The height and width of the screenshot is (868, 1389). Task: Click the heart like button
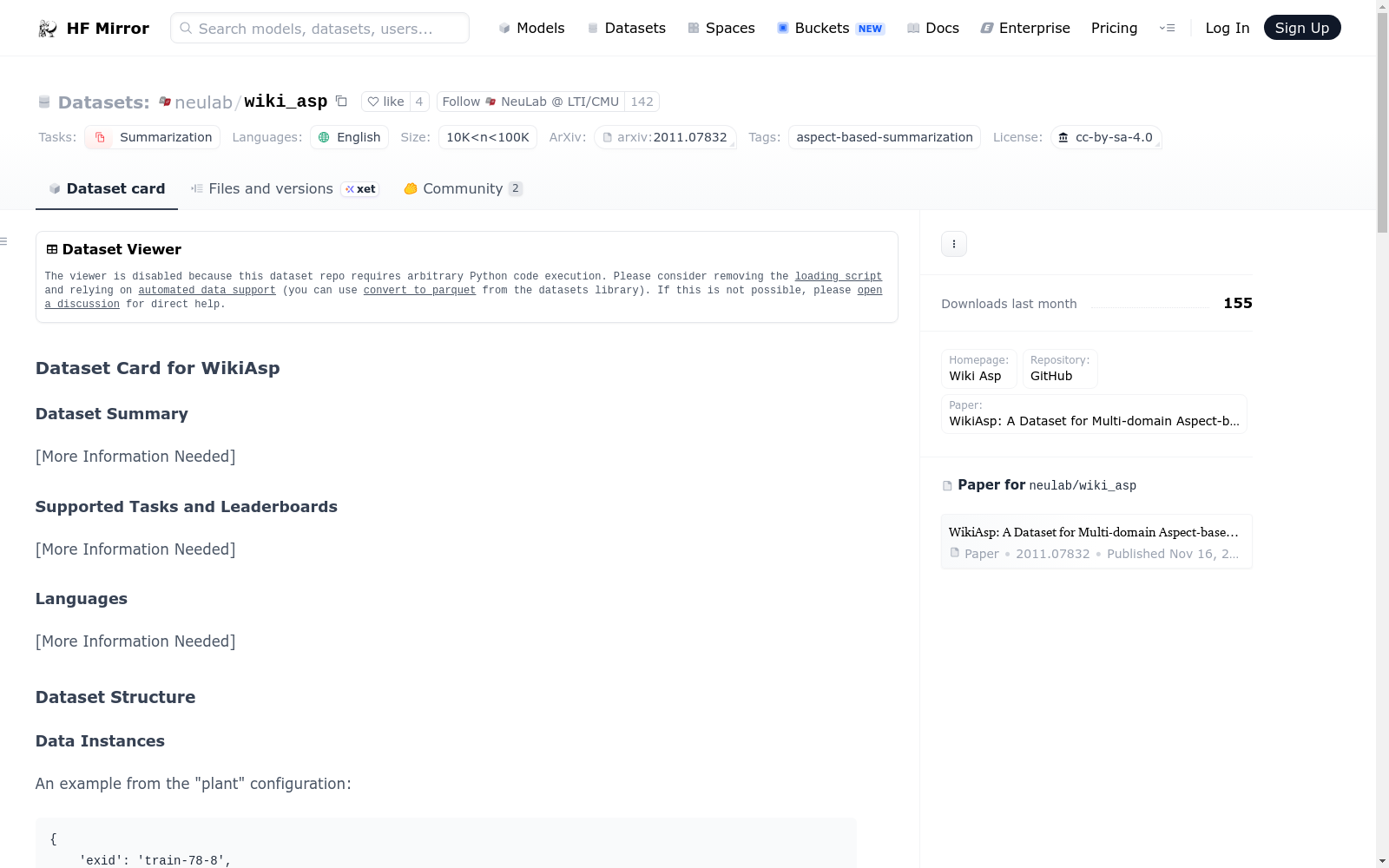click(385, 102)
